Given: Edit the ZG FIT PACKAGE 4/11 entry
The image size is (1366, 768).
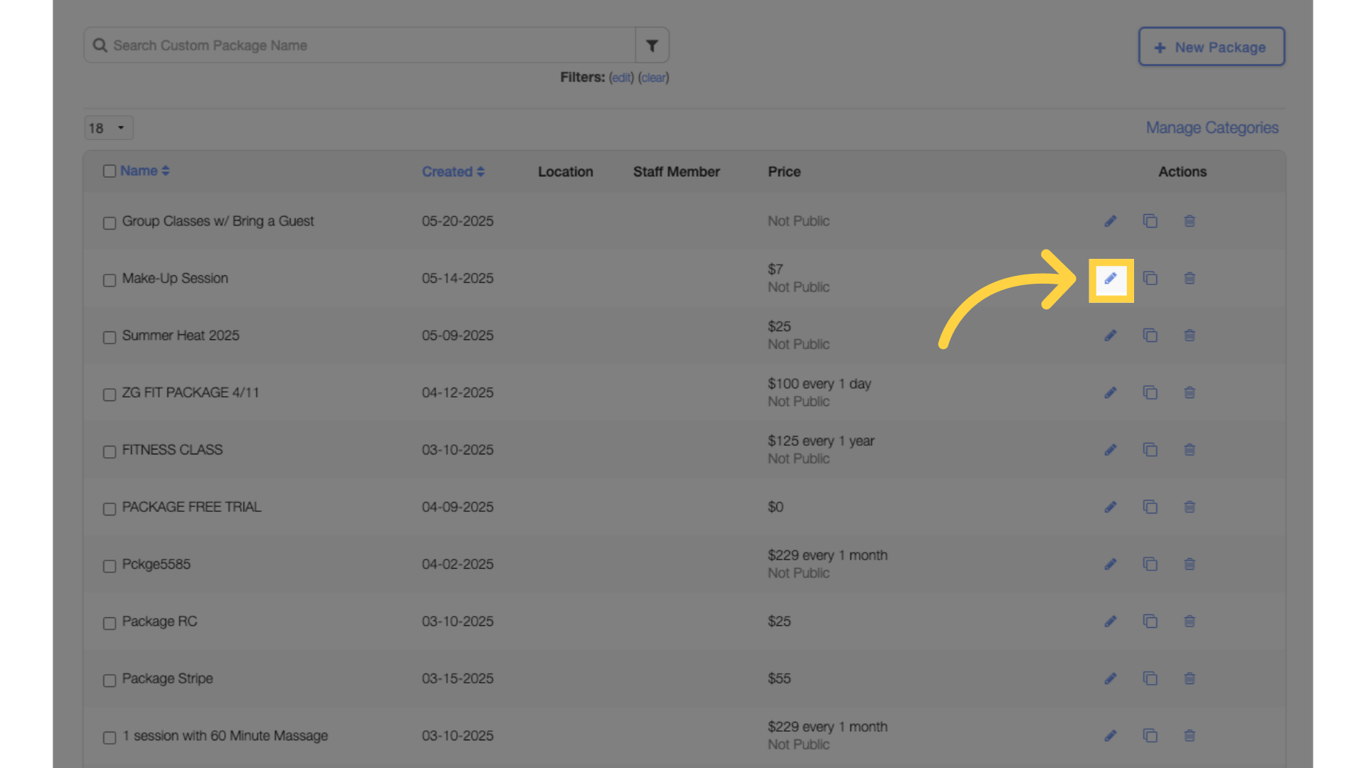Looking at the screenshot, I should coord(1110,392).
